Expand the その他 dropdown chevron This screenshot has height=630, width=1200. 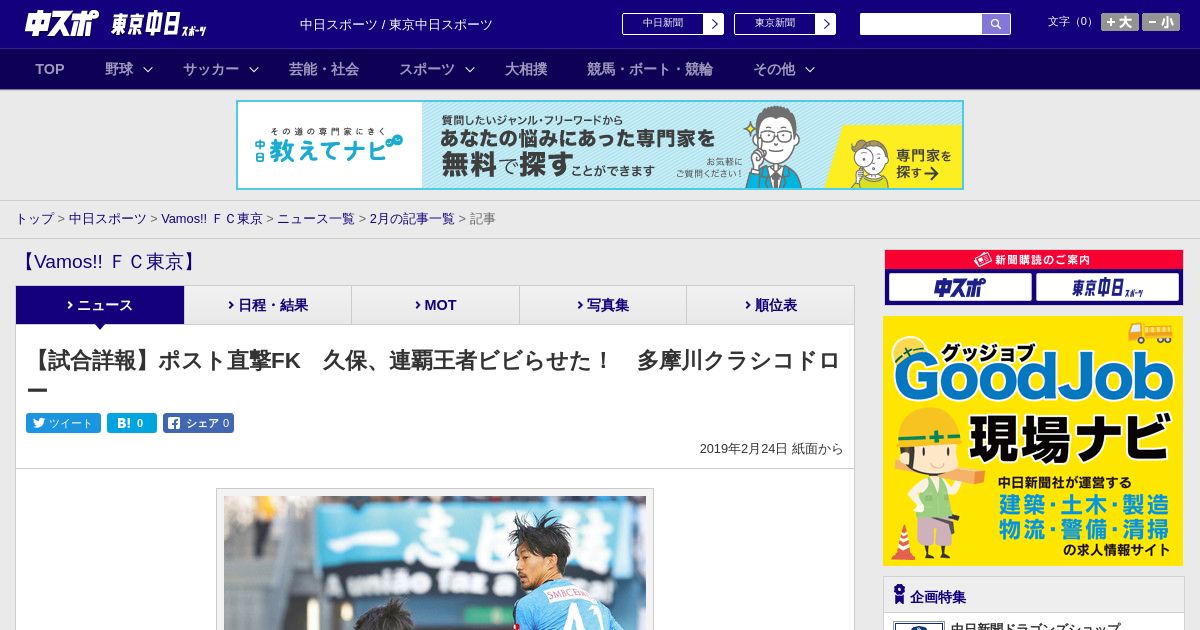tap(810, 70)
